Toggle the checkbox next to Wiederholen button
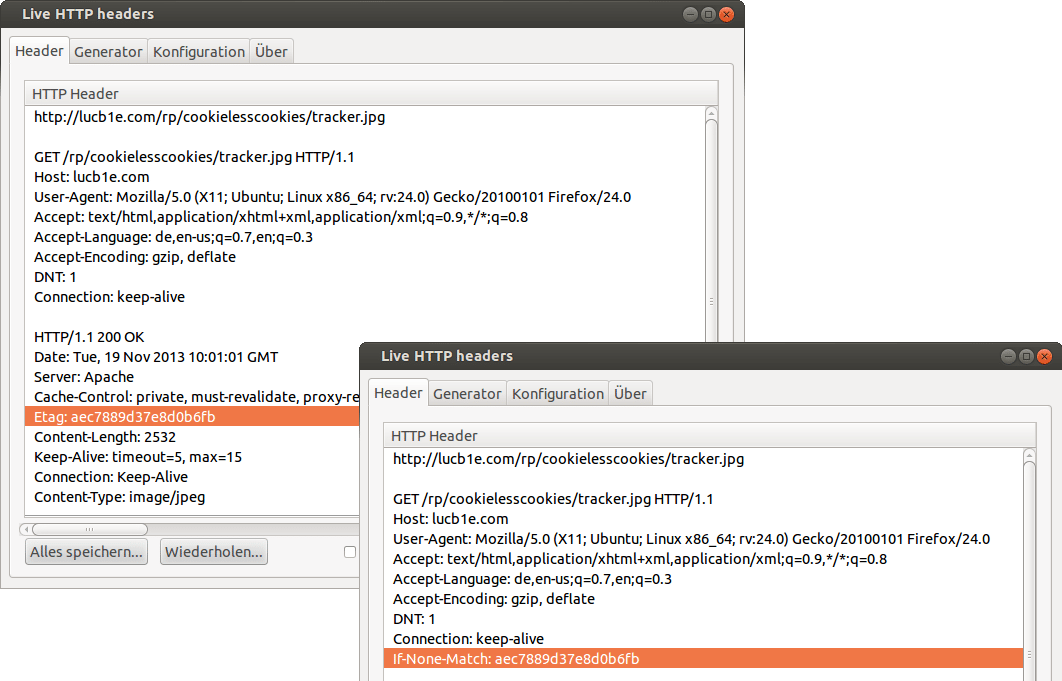 [349, 552]
